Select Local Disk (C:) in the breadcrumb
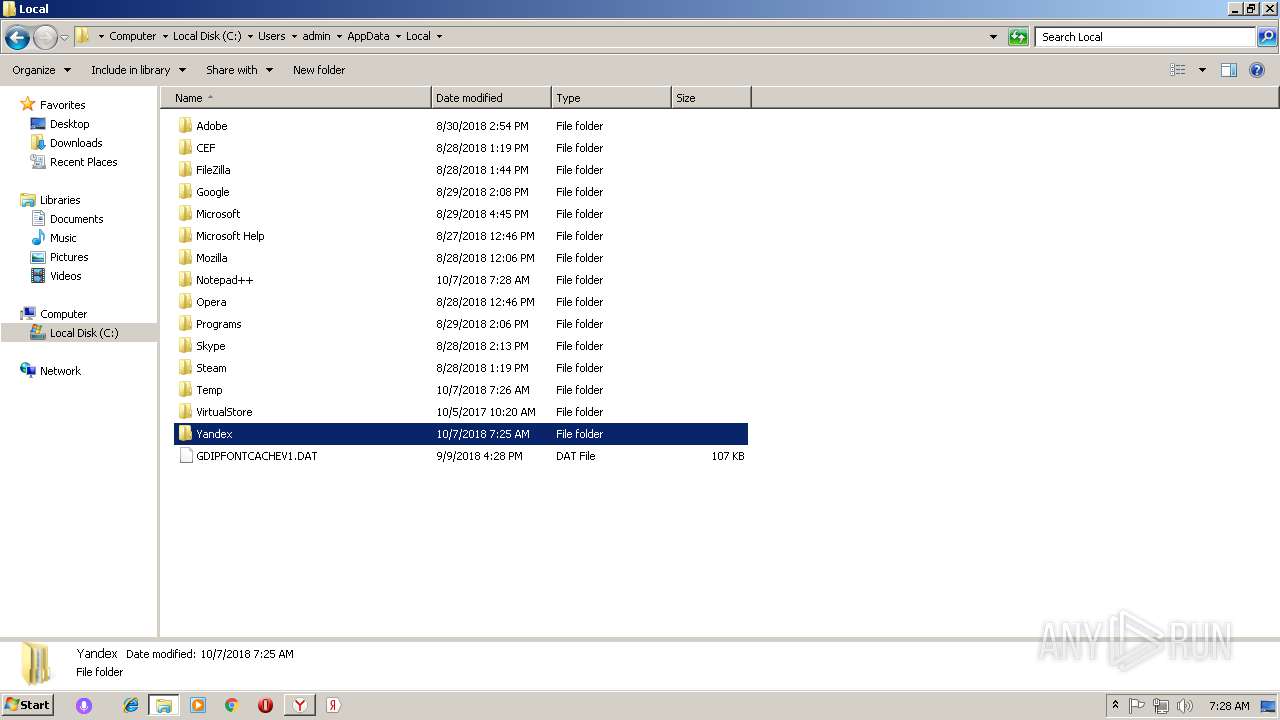 pyautogui.click(x=207, y=36)
